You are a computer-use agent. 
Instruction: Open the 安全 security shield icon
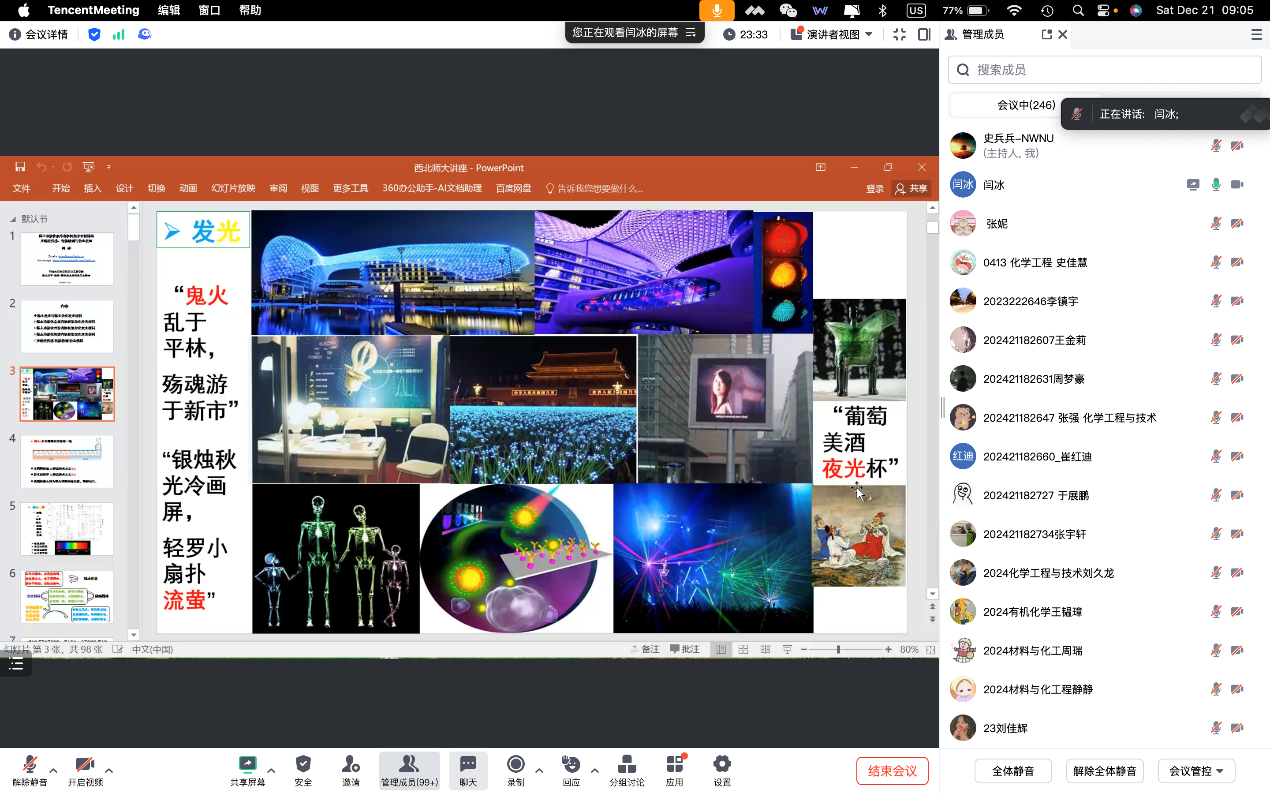[303, 765]
